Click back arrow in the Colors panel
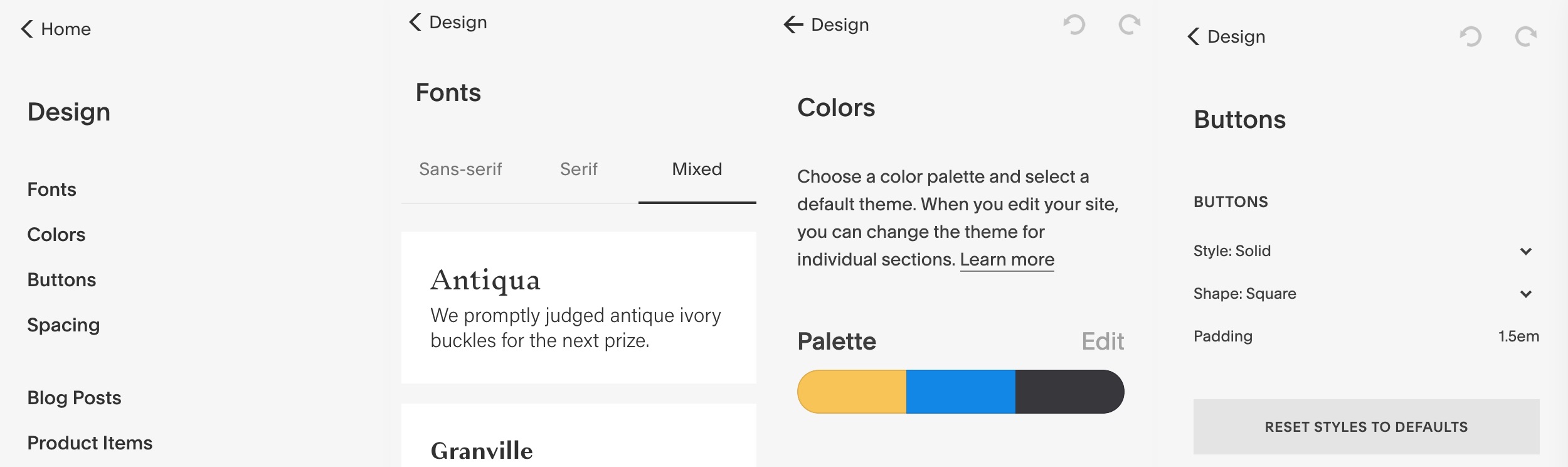Screen dimensions: 1568x467 point(793,24)
